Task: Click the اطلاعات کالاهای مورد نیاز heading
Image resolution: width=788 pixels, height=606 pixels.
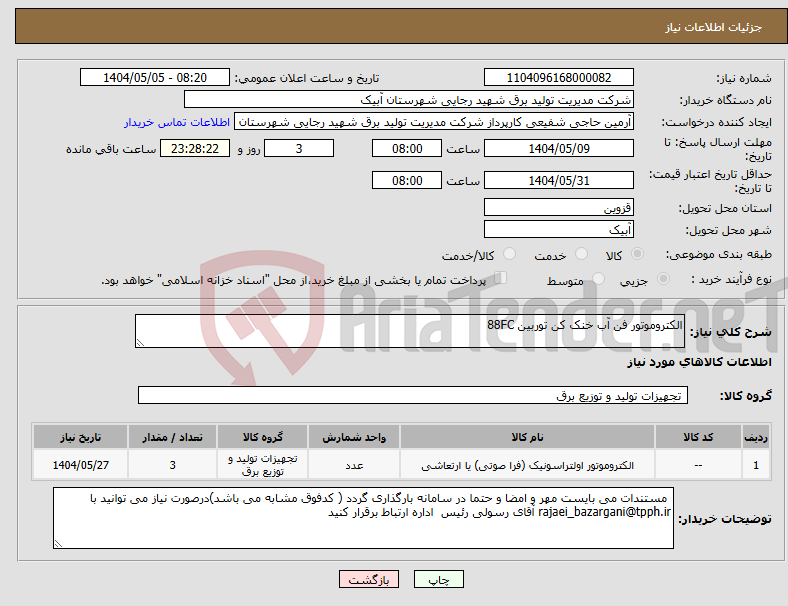Action: tap(699, 362)
